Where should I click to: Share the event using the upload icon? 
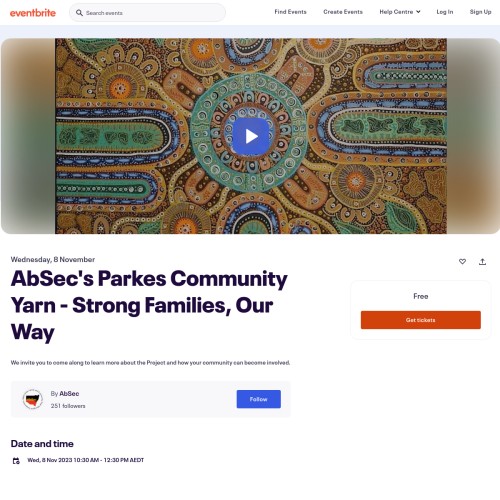point(482,261)
